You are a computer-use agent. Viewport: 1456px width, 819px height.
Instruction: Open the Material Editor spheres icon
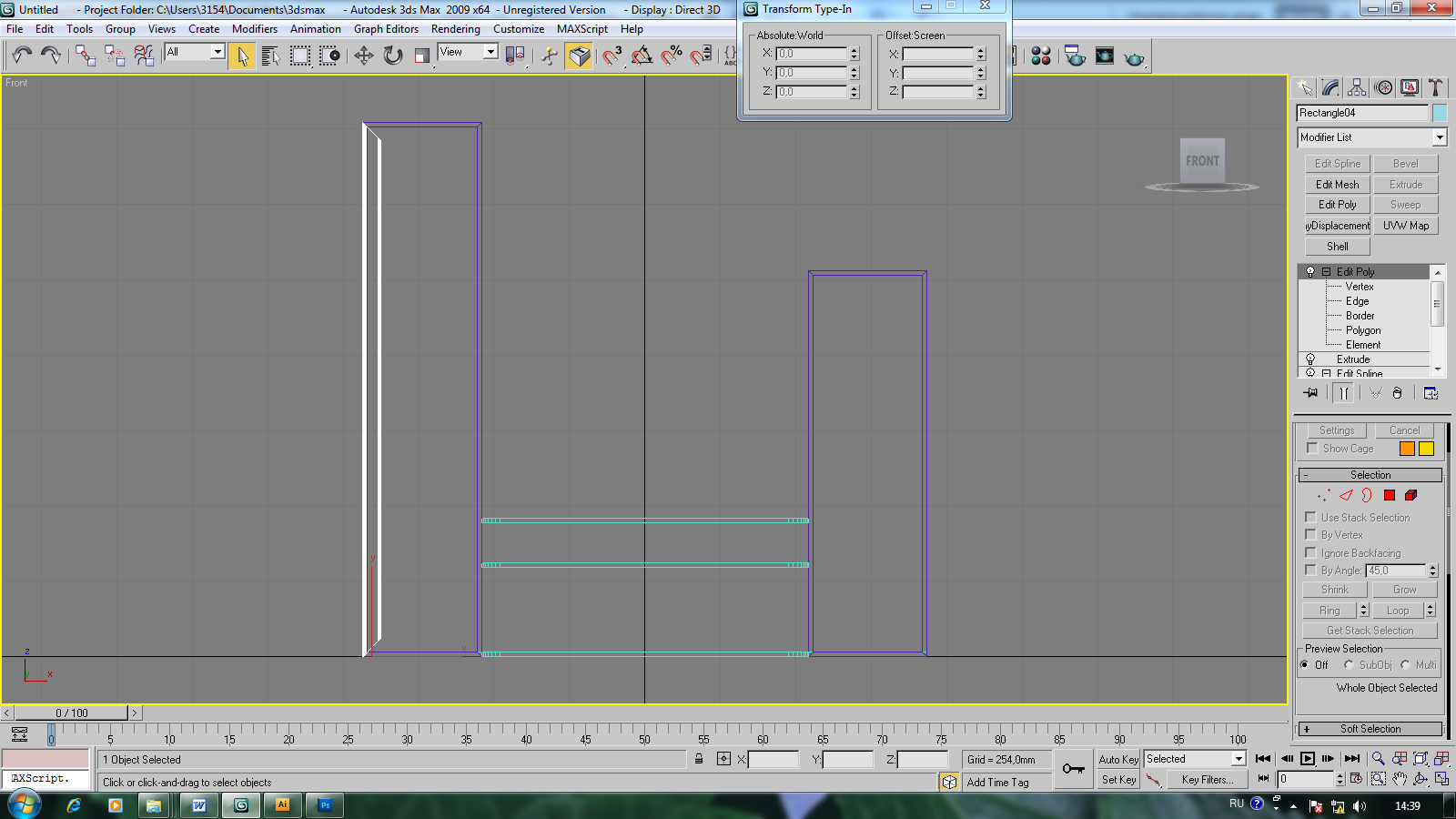(x=1041, y=56)
